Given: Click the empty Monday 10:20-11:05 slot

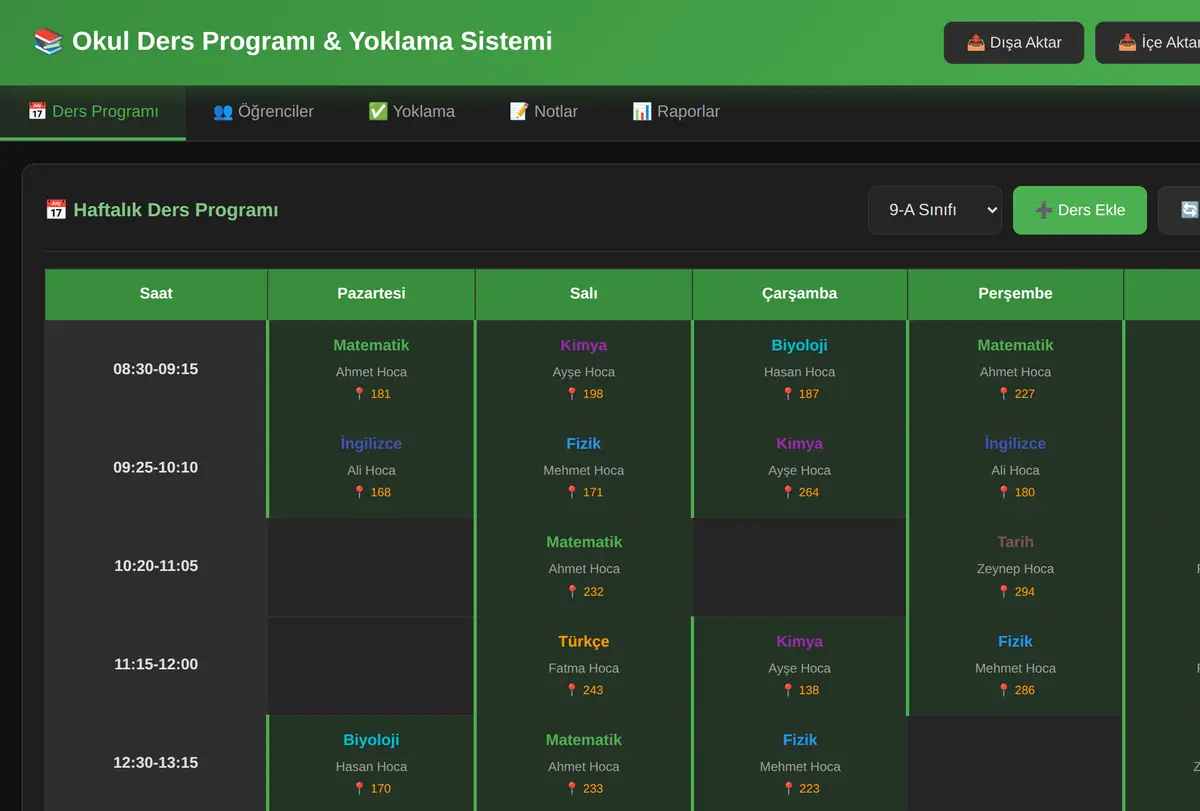Looking at the screenshot, I should pyautogui.click(x=371, y=567).
